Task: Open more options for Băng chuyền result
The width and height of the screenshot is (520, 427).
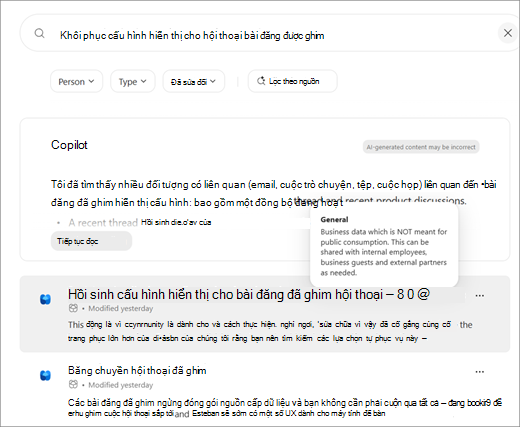Action: click(480, 372)
